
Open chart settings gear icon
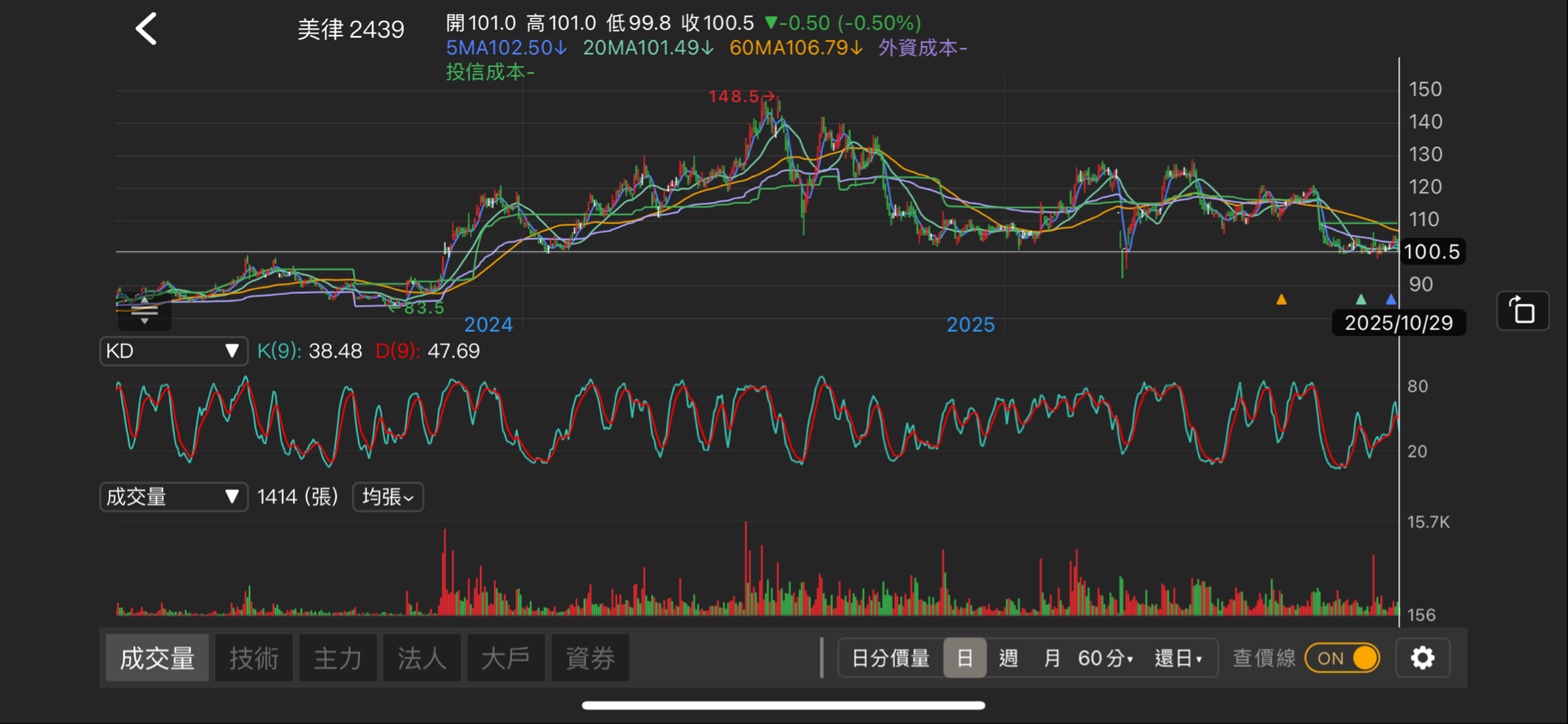pyautogui.click(x=1422, y=658)
